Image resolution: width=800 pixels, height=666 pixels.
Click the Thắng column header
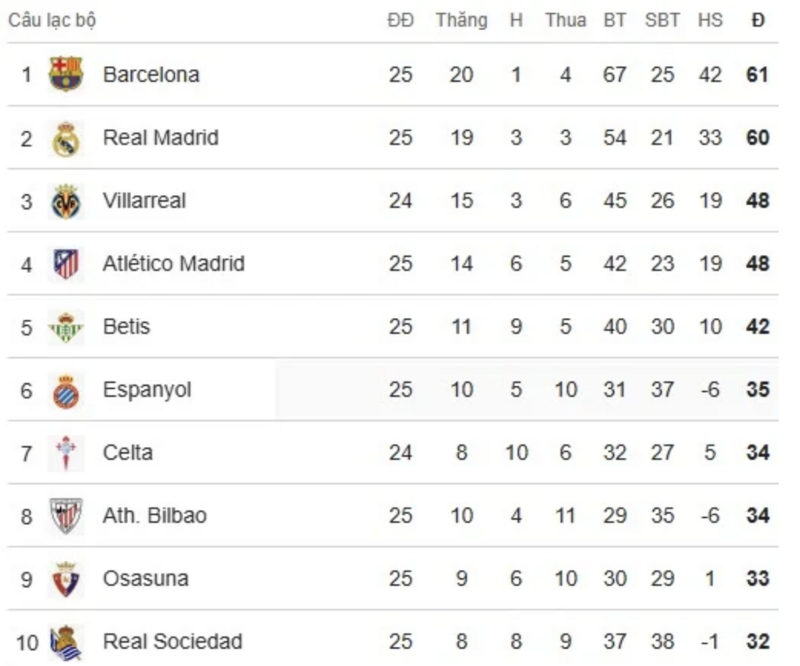[x=461, y=20]
